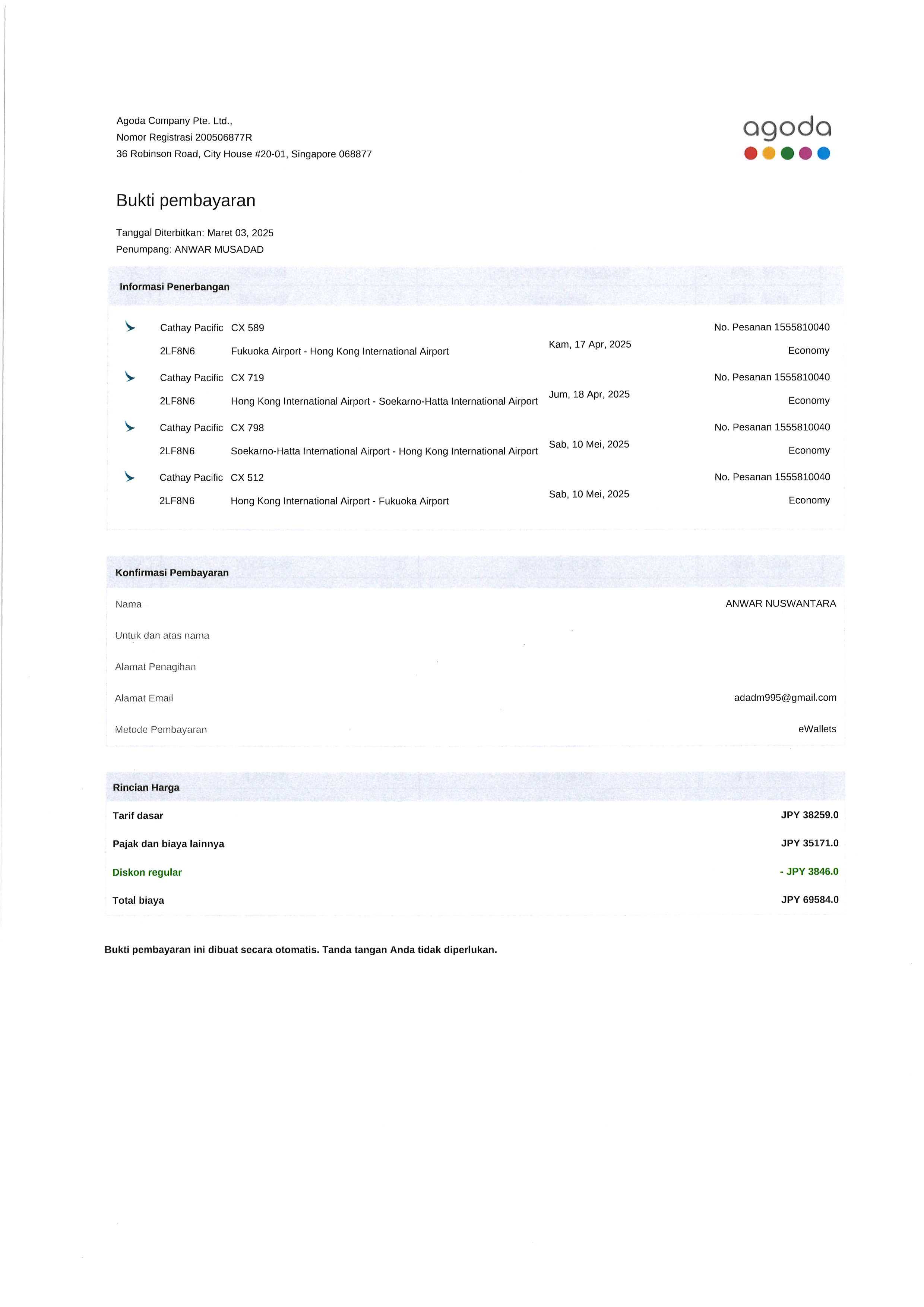Select the Konfirmasi Pembayaran section header

pos(172,573)
